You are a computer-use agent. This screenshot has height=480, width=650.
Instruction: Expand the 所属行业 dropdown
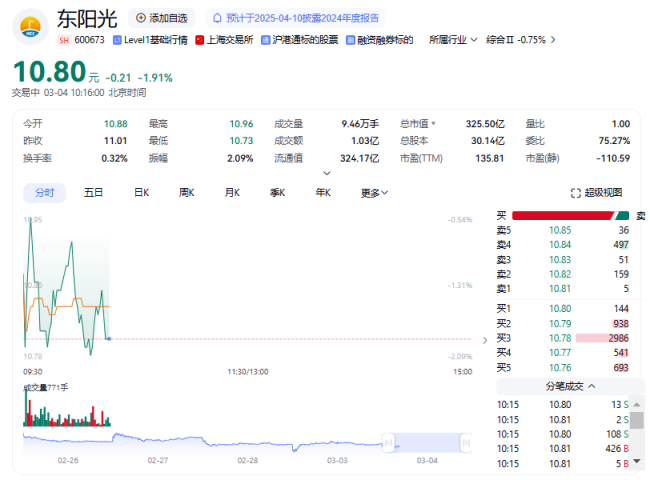click(474, 40)
